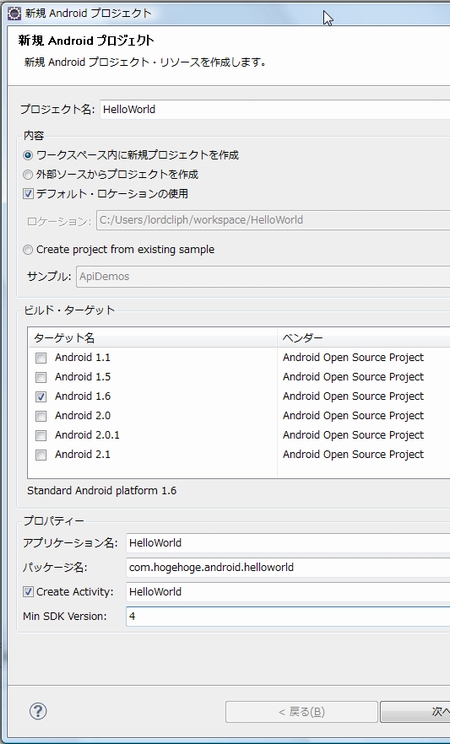Click the project name field with HelloWorld
This screenshot has height=744, width=450.
coord(275,110)
